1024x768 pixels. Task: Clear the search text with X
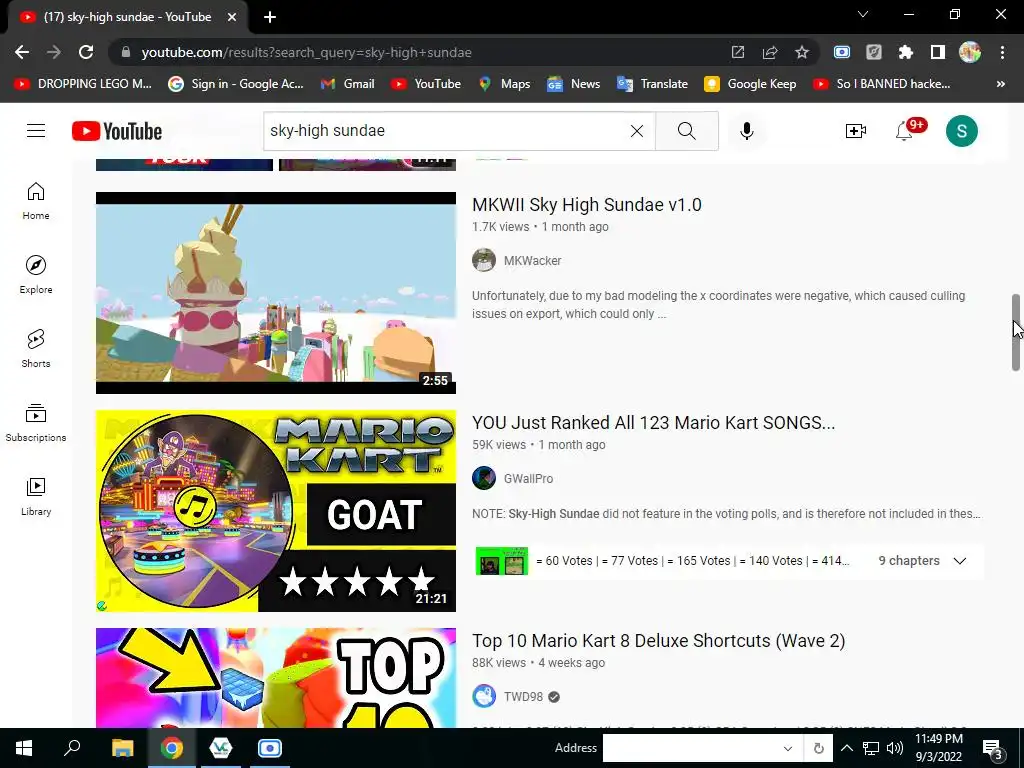tap(637, 131)
